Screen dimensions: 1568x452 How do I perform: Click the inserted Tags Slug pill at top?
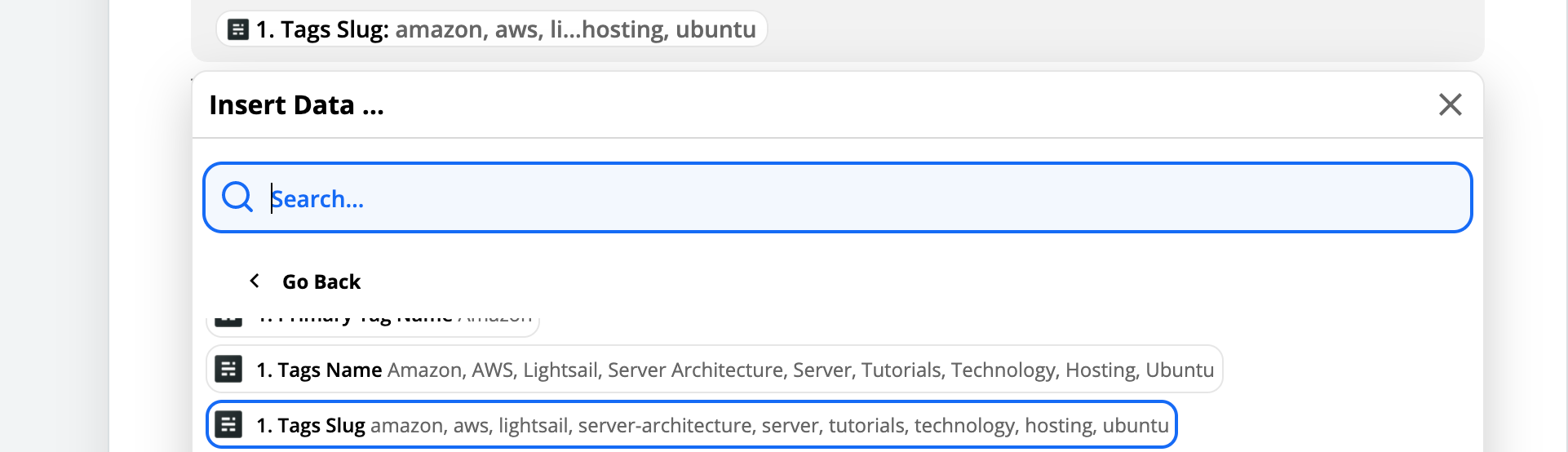point(491,29)
